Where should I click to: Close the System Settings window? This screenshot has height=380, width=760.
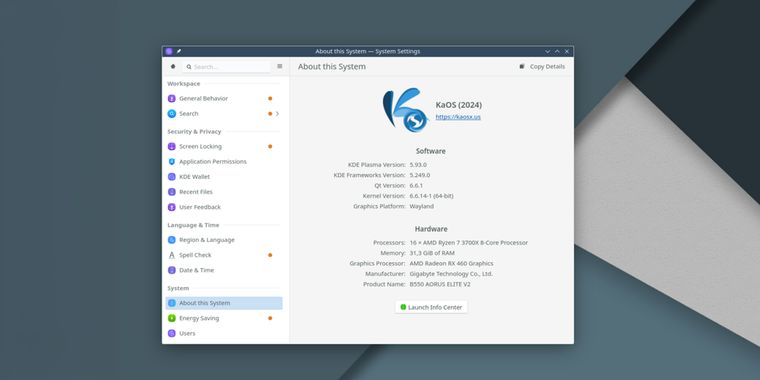[567, 51]
